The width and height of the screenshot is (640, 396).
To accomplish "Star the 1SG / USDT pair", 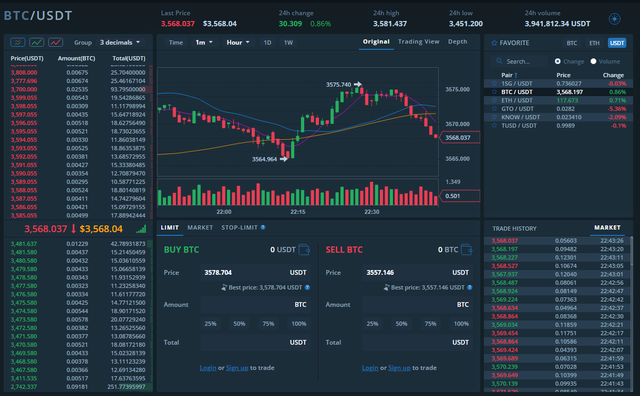I will 494,83.
